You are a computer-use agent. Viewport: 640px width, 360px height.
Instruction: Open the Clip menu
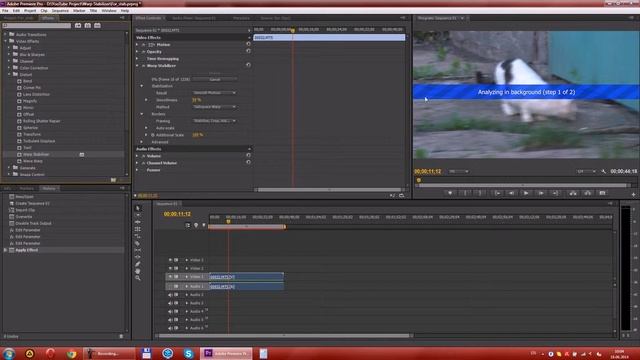(44, 11)
